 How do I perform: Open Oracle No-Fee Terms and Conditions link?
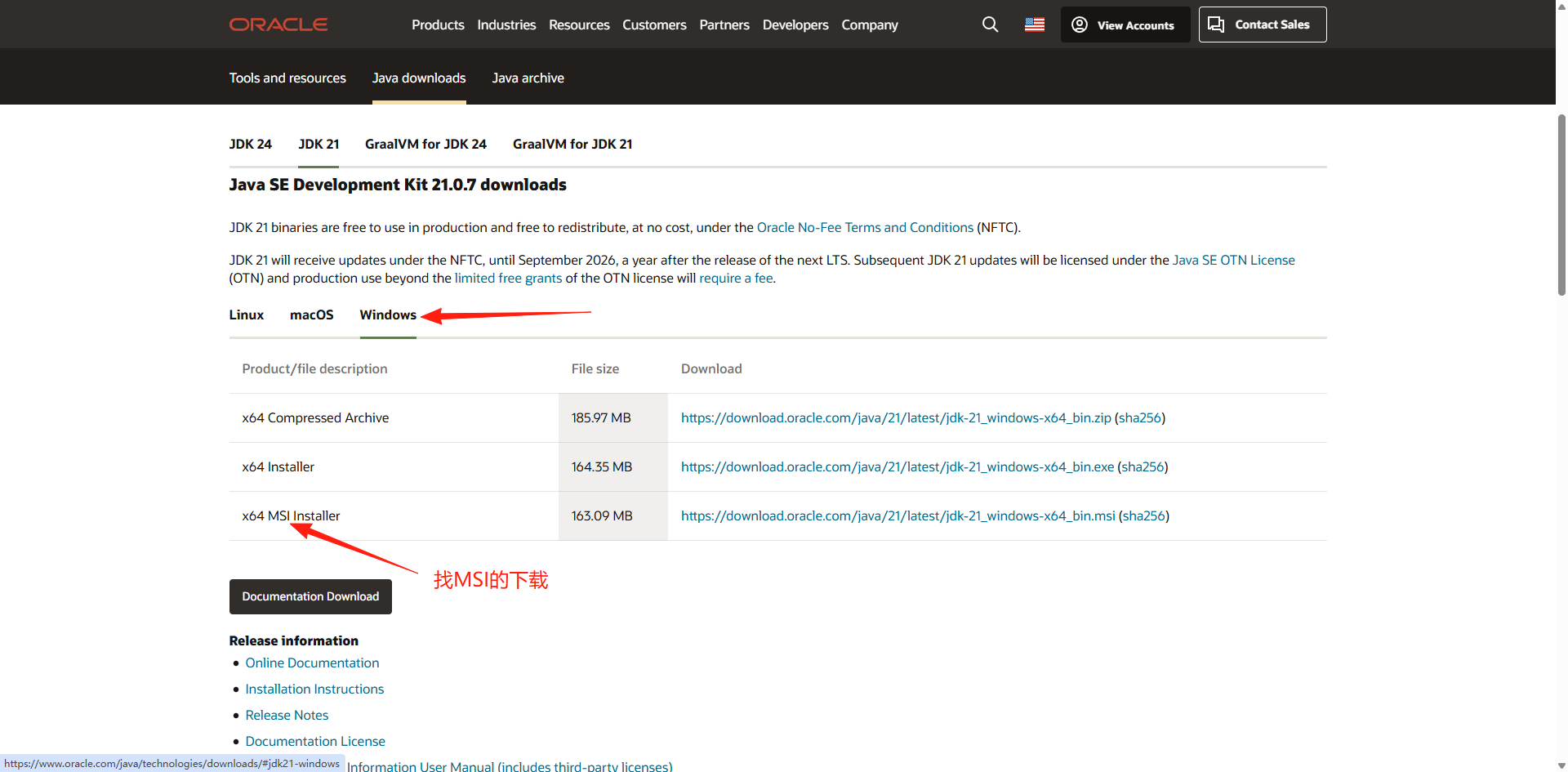coord(865,227)
